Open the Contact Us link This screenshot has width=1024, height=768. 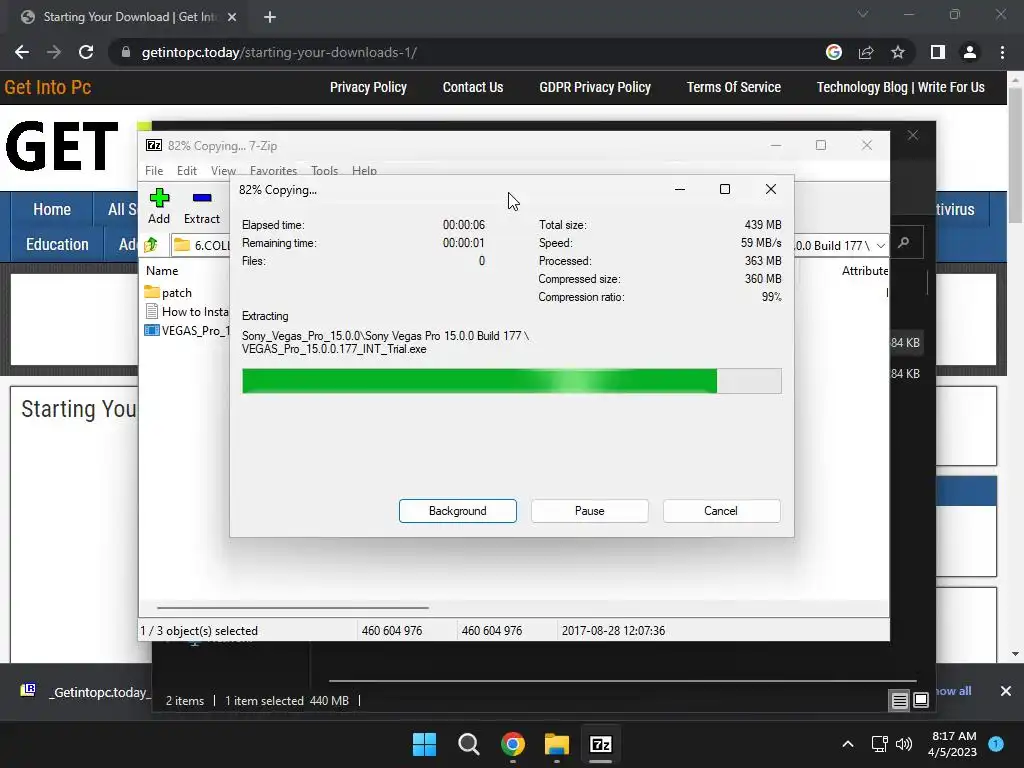tap(473, 87)
